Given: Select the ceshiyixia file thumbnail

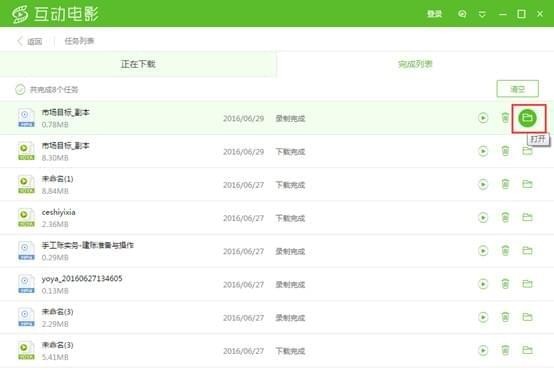Looking at the screenshot, I should coord(26,218).
